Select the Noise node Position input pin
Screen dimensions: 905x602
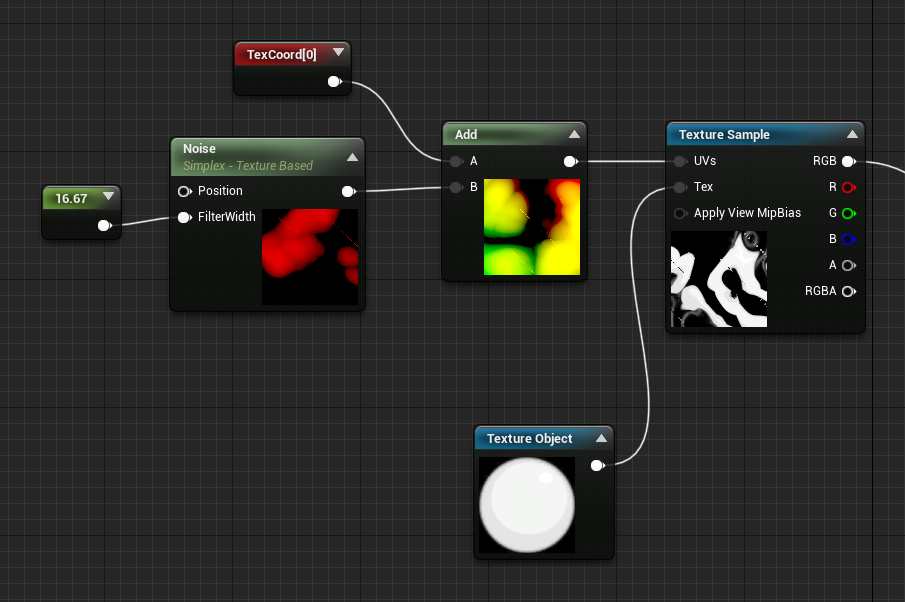(x=185, y=191)
